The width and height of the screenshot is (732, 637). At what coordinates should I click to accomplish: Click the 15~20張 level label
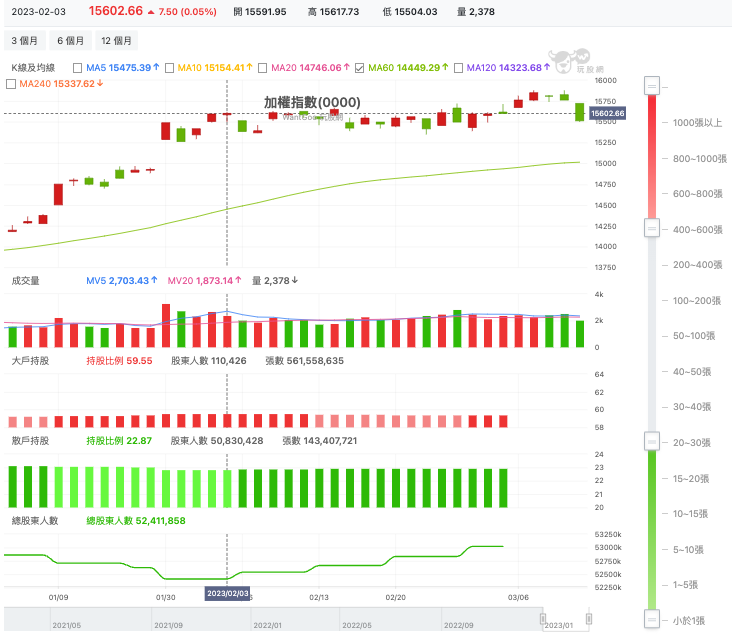tap(691, 478)
